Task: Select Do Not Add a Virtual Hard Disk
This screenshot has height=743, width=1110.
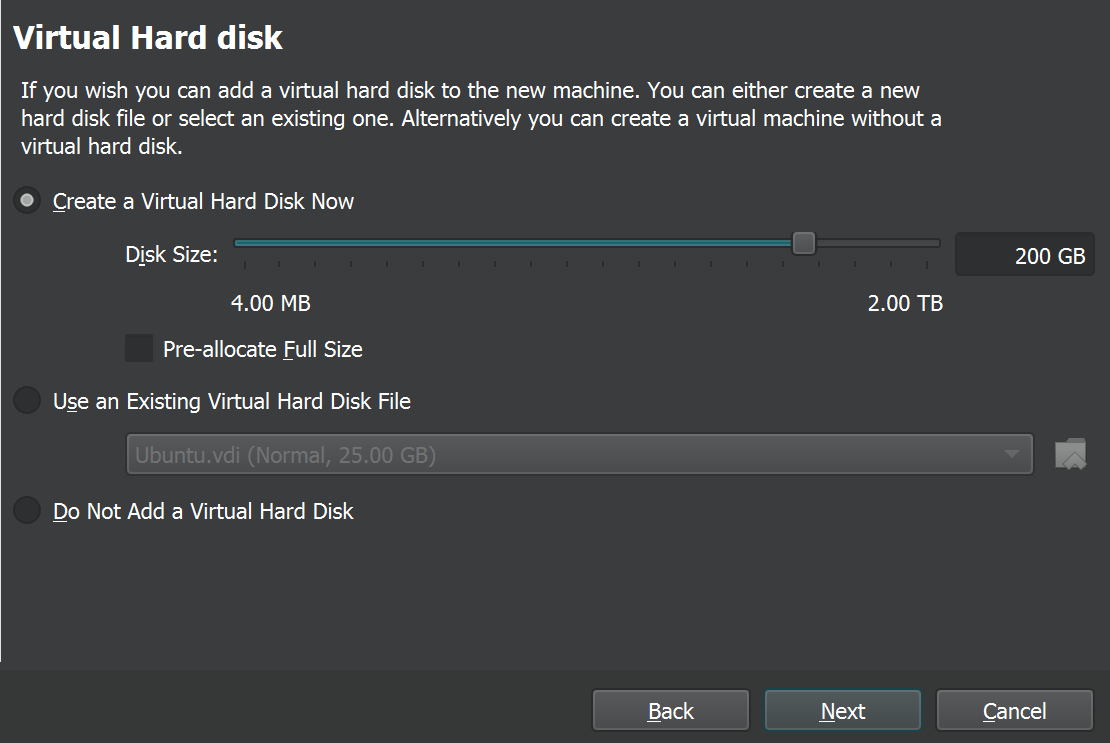Action: pos(28,511)
